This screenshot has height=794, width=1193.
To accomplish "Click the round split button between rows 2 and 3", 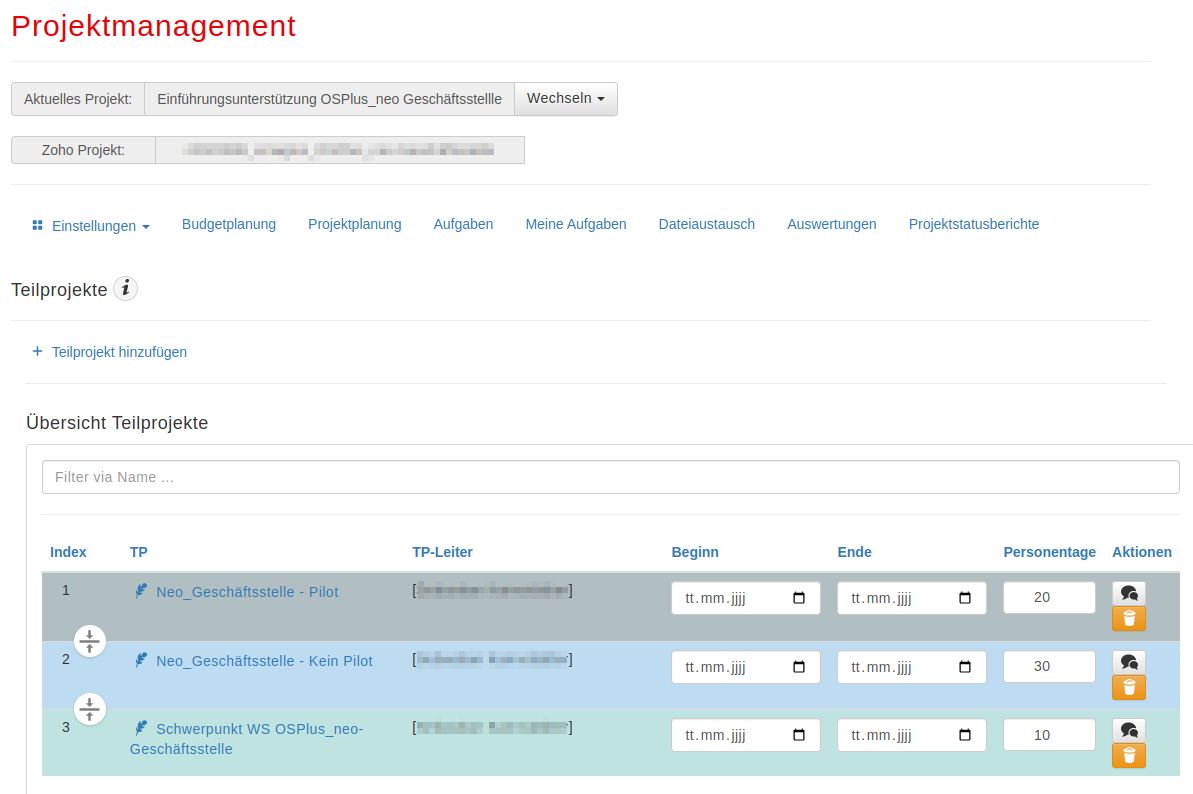I will click(x=90, y=709).
